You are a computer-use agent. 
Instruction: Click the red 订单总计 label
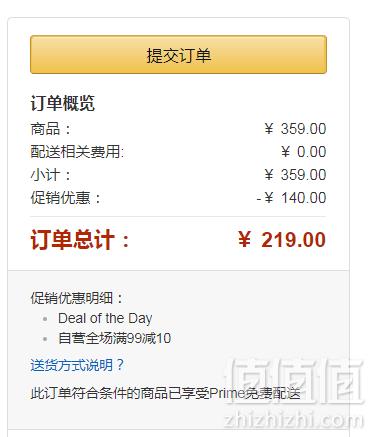(80, 240)
